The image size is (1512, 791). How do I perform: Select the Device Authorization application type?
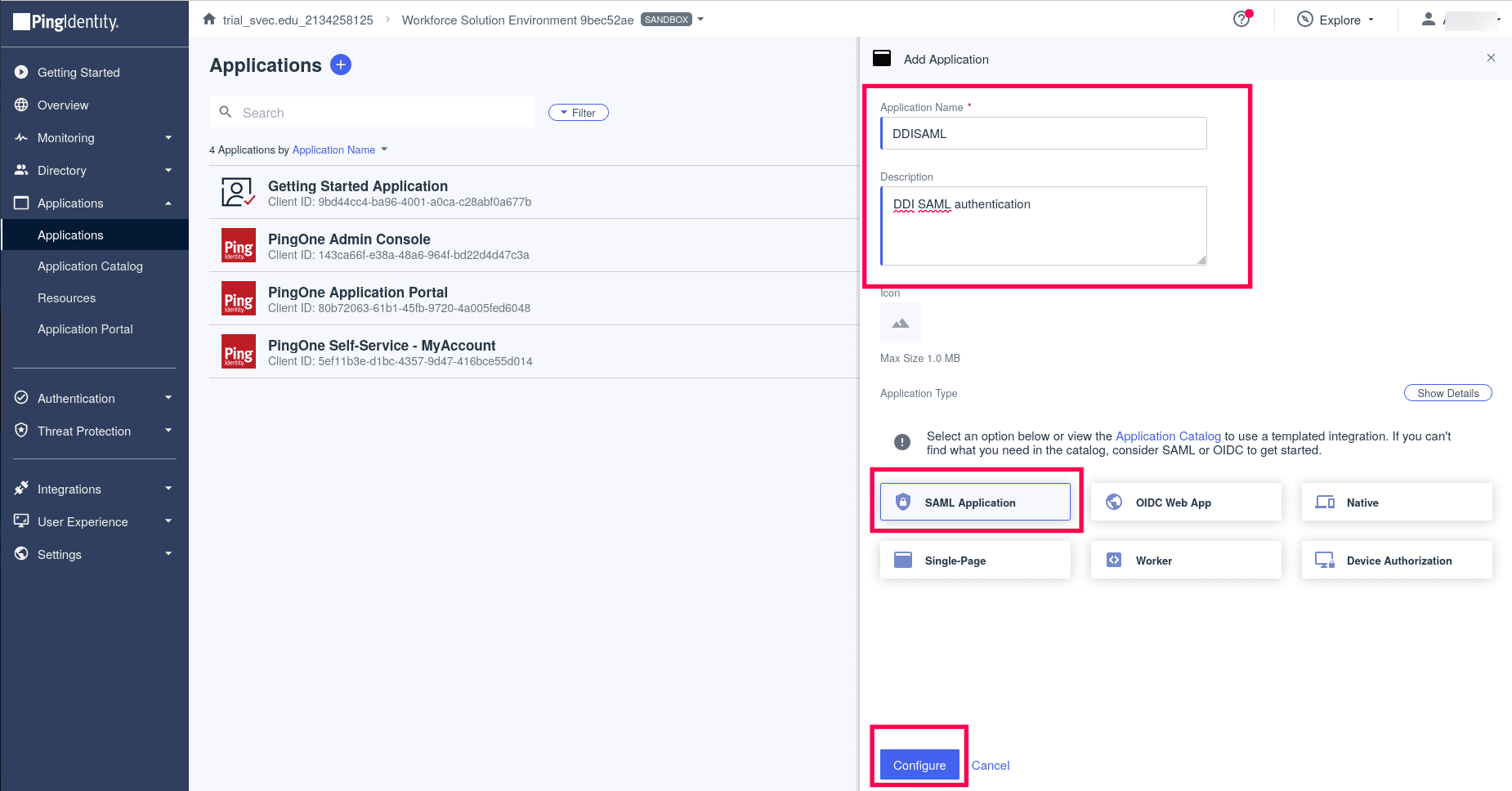(1397, 560)
